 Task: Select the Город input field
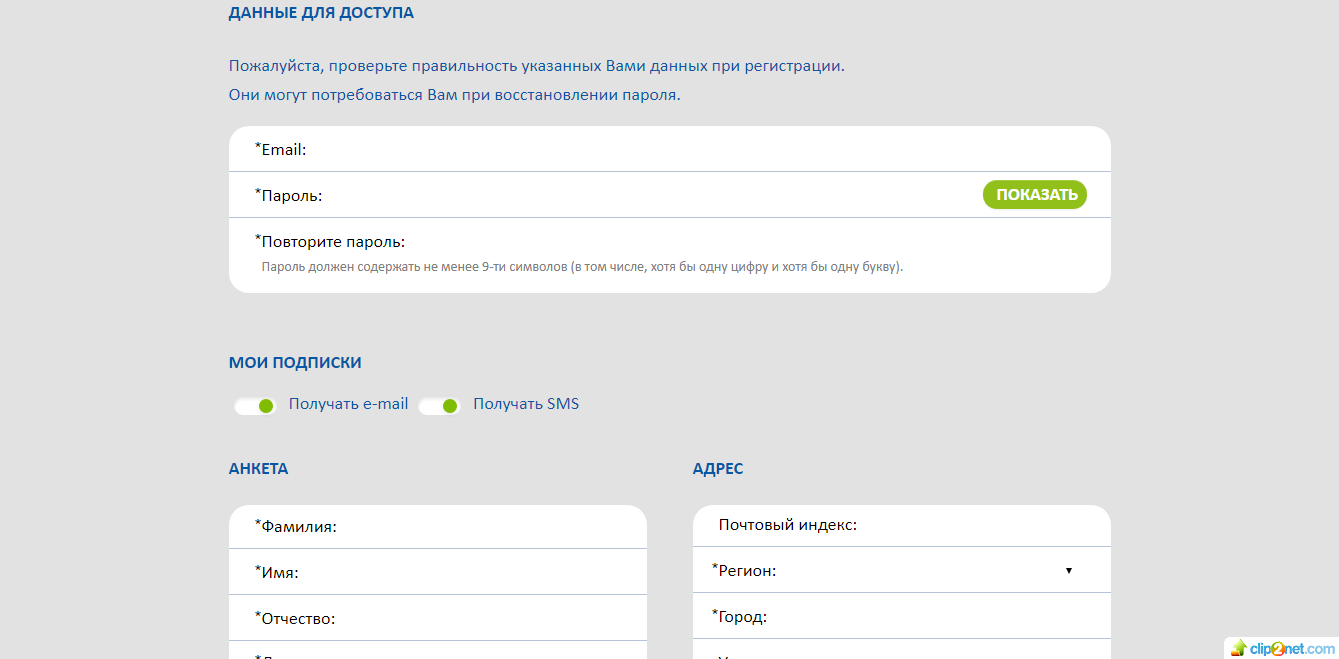(x=920, y=617)
